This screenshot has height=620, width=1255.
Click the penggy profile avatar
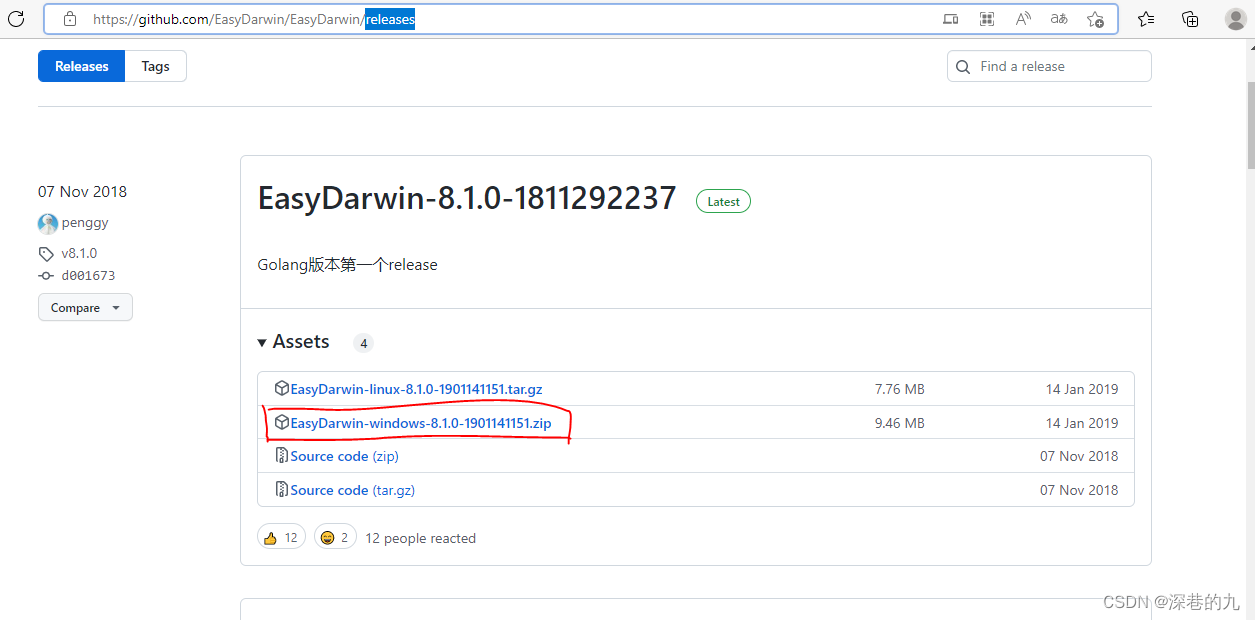(x=47, y=223)
